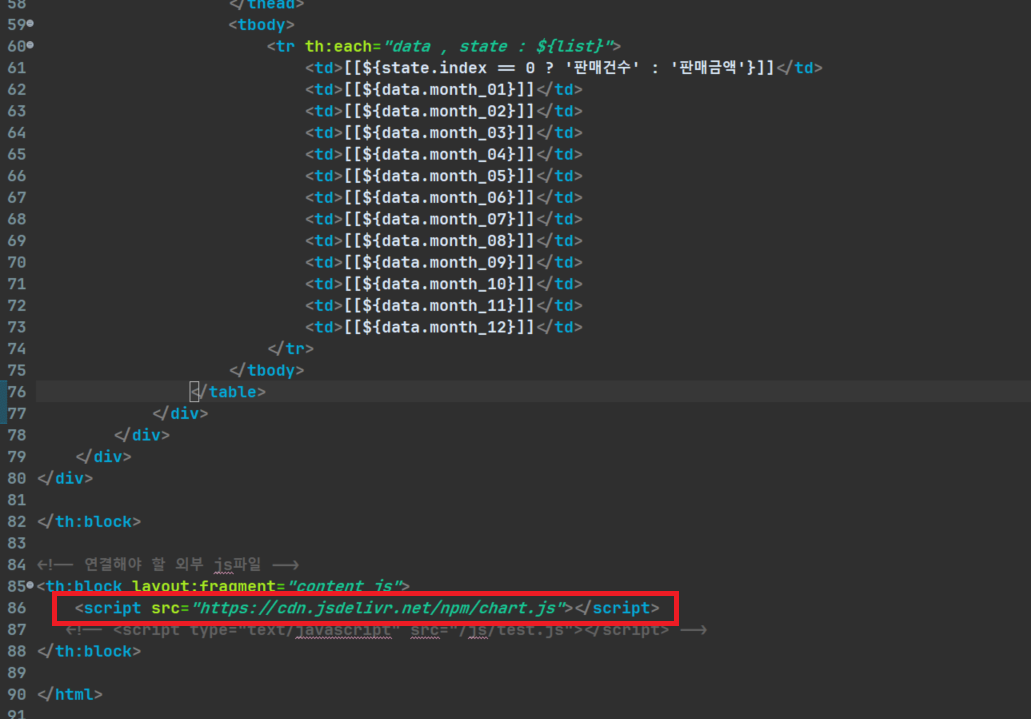1031x719 pixels.
Task: Collapse the tr fold marker on line 60
Action: pos(30,45)
